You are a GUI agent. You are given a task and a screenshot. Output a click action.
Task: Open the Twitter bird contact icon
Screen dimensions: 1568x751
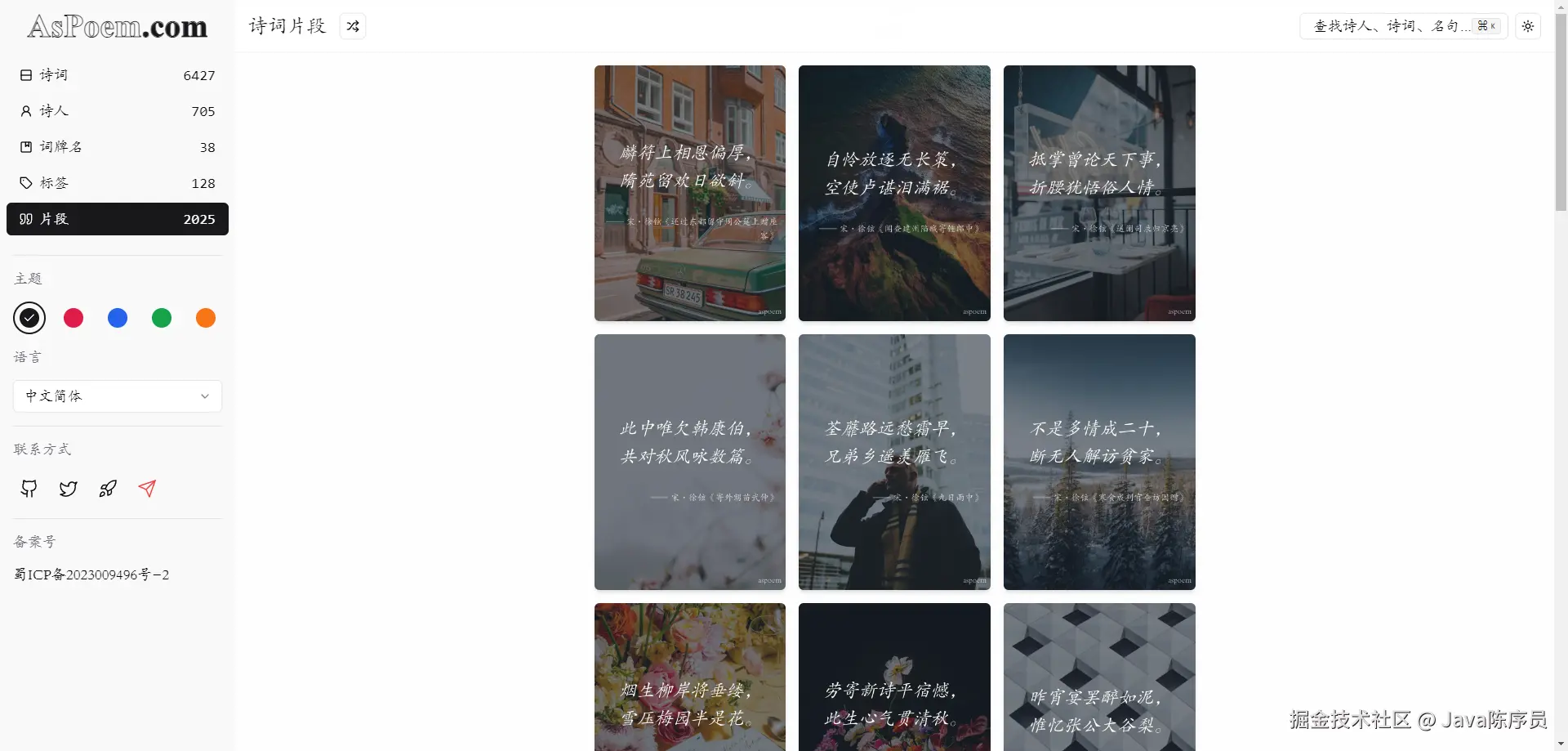point(69,489)
